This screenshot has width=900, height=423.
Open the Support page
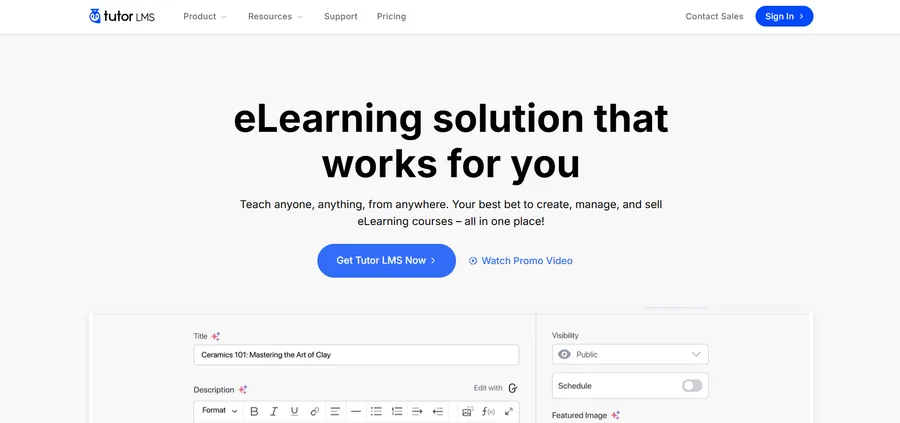[340, 17]
